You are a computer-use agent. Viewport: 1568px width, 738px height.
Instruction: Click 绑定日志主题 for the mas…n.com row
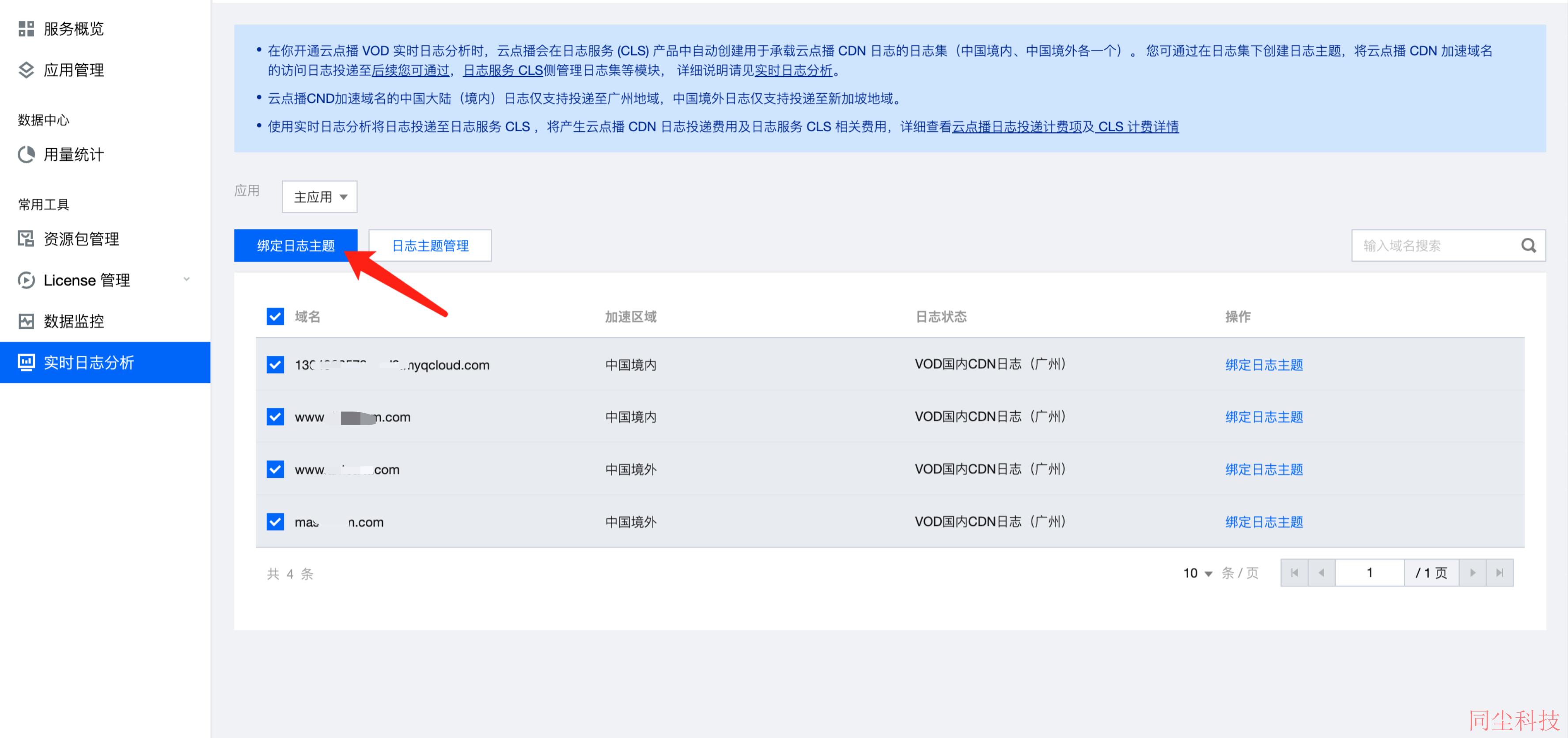tap(1264, 522)
